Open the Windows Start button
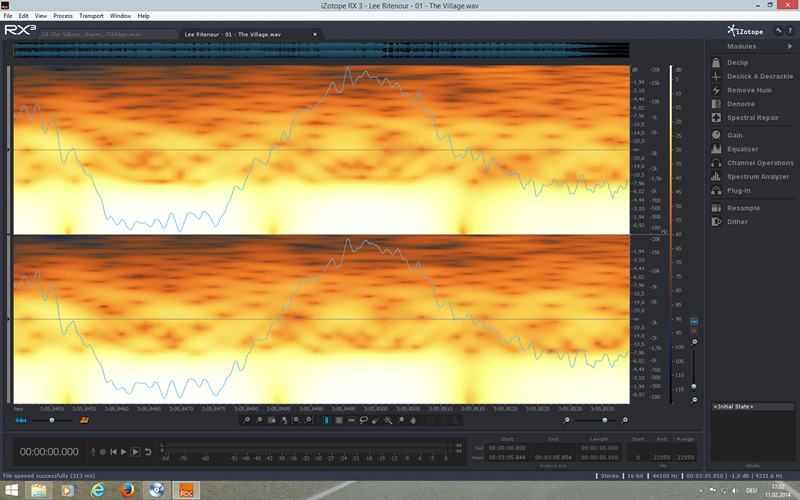Viewport: 800px width, 500px height. [x=11, y=491]
